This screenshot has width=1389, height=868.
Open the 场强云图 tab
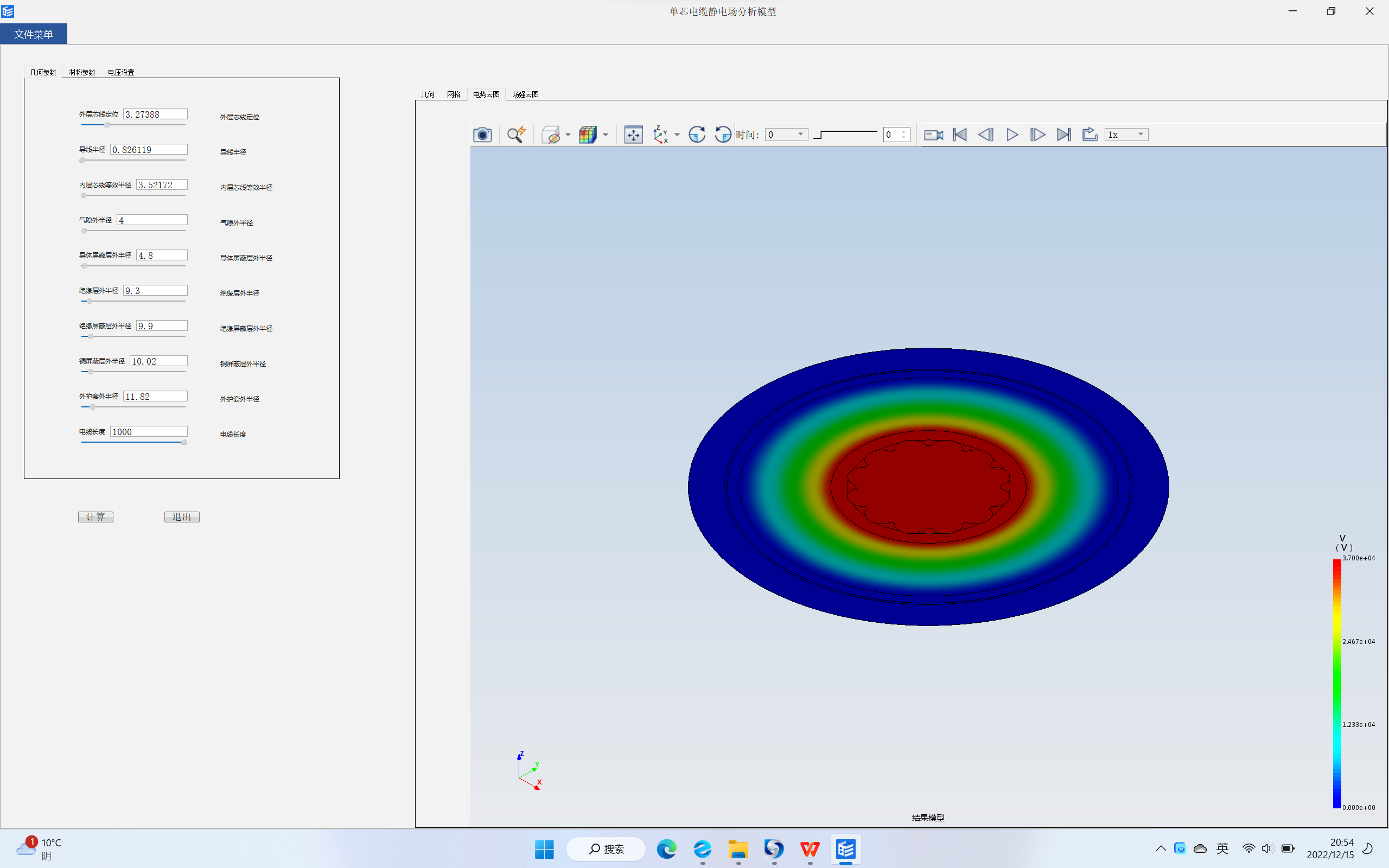point(525,94)
